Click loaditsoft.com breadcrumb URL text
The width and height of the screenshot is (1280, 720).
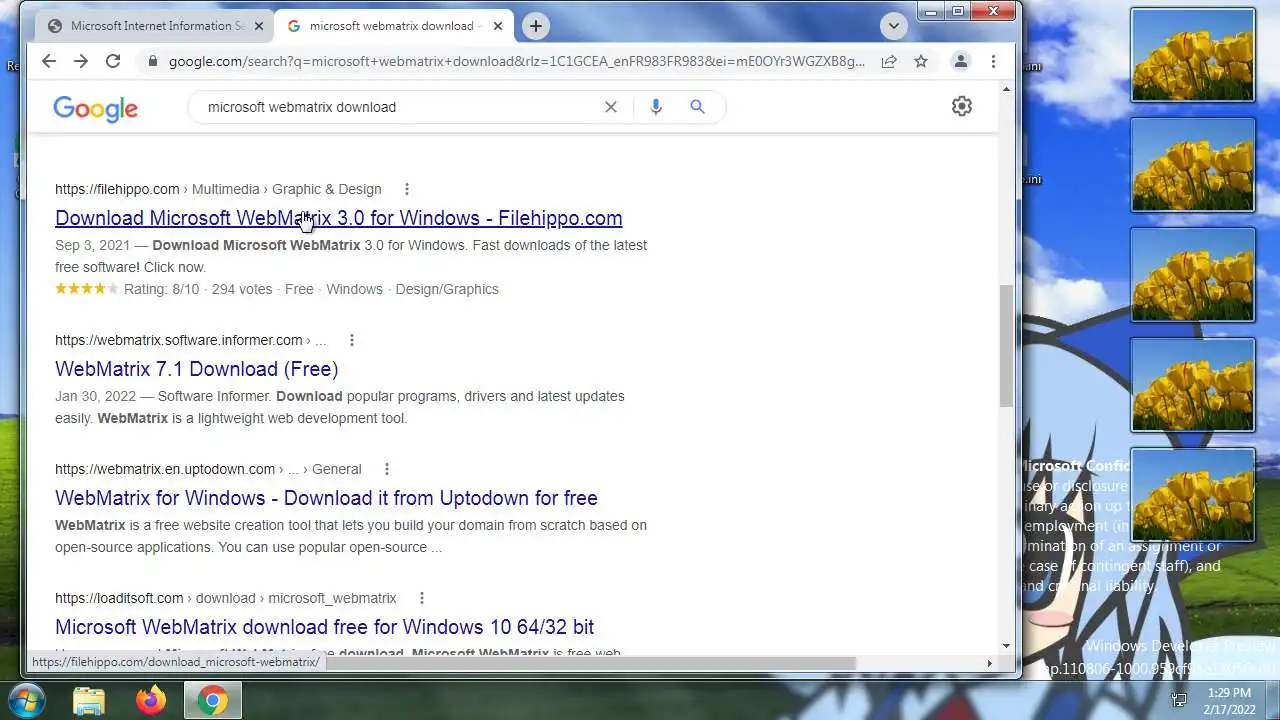(226, 598)
